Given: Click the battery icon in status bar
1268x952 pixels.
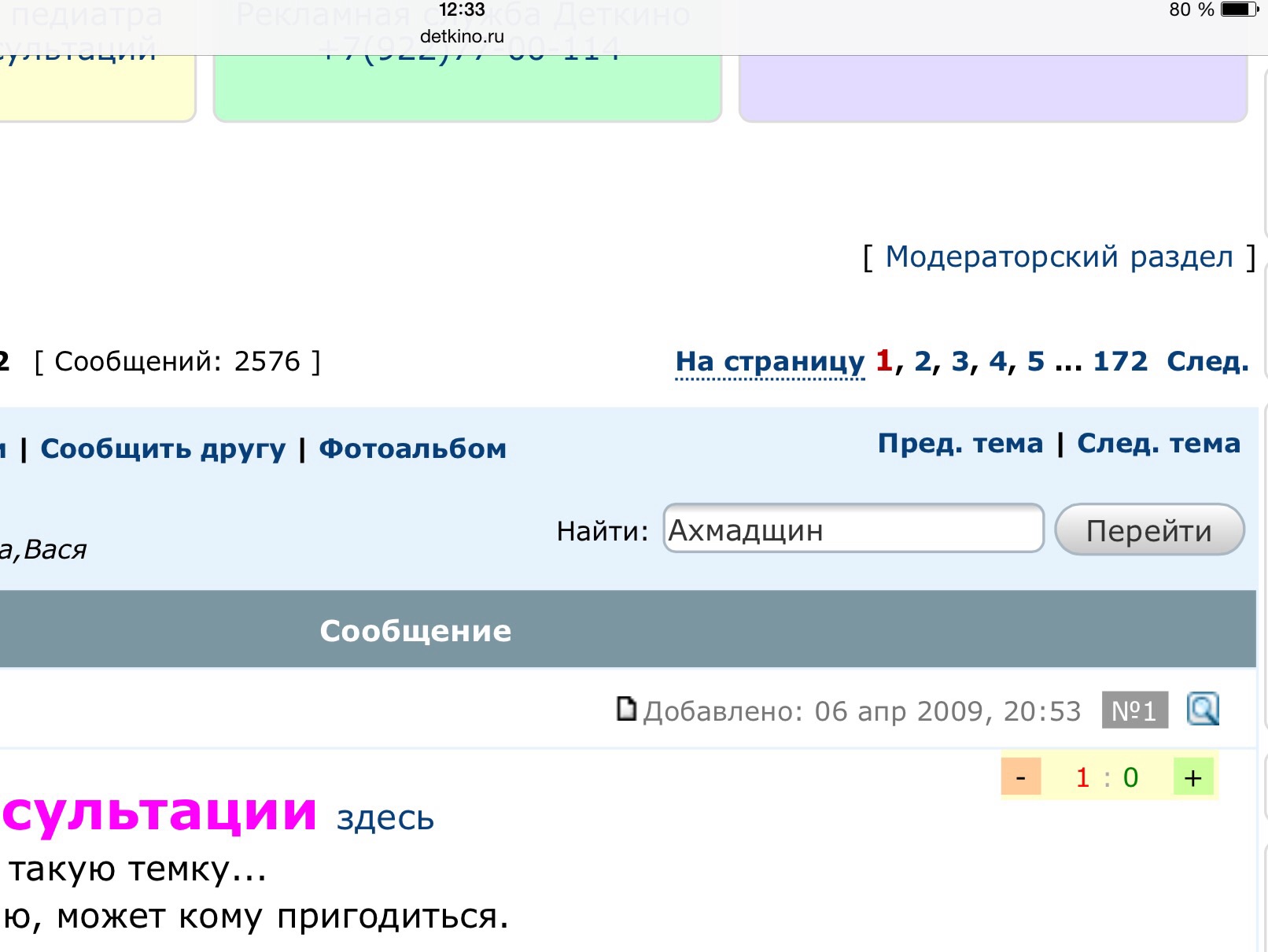Looking at the screenshot, I should (1239, 10).
